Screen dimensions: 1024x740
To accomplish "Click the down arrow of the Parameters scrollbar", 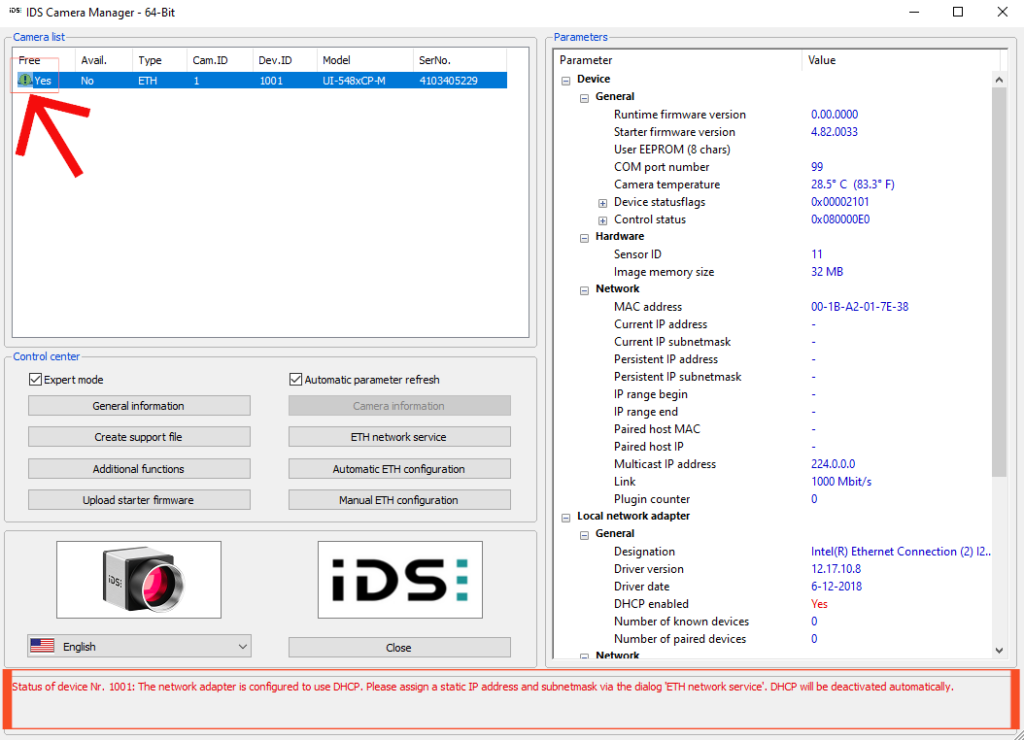I will pos(999,648).
